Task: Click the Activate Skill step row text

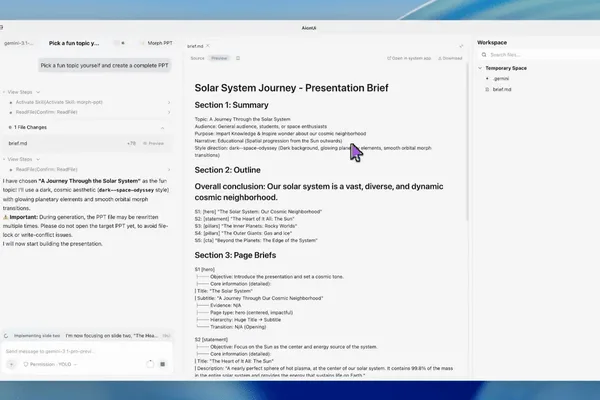Action: tap(59, 102)
